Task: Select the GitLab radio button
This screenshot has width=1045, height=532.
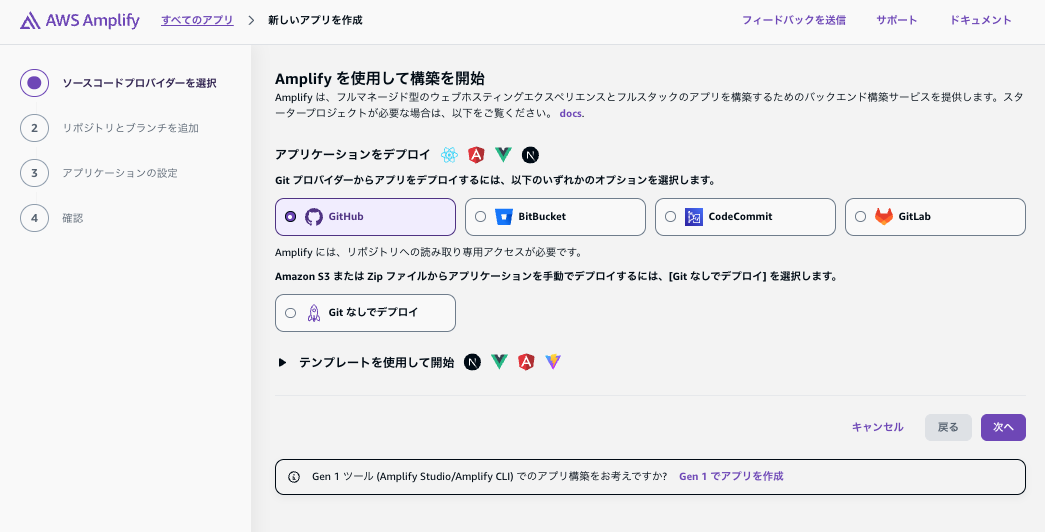Action: pos(860,217)
